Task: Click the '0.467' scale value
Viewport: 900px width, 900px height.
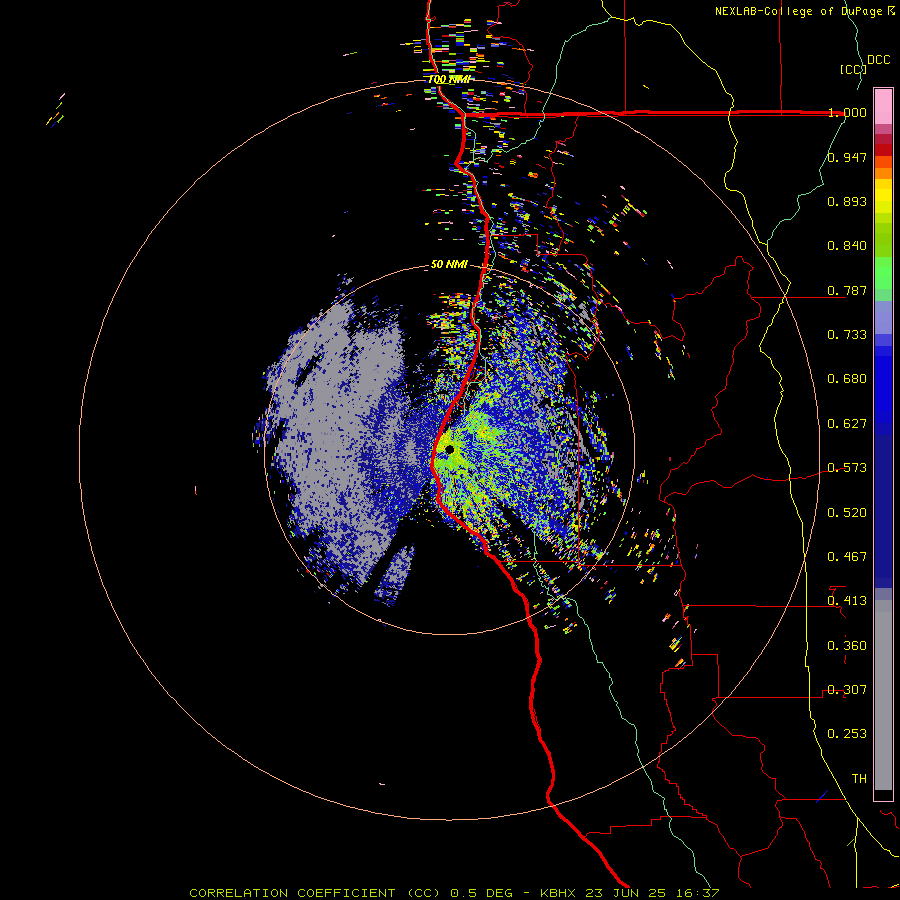Action: pos(847,557)
